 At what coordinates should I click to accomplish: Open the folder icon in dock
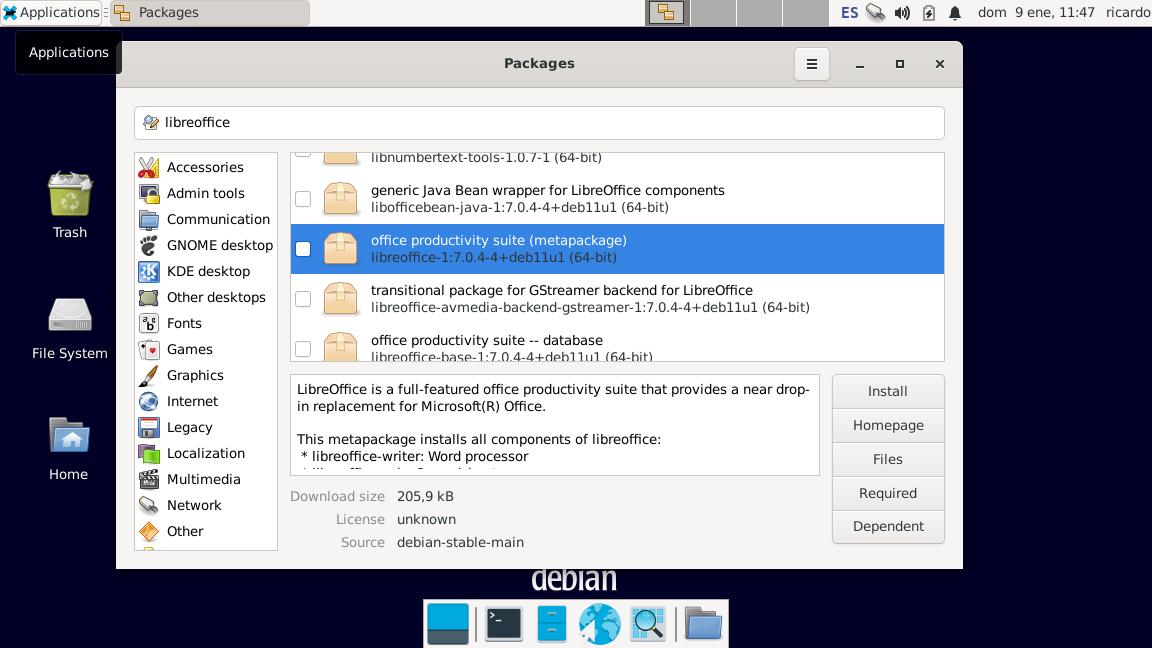[703, 624]
